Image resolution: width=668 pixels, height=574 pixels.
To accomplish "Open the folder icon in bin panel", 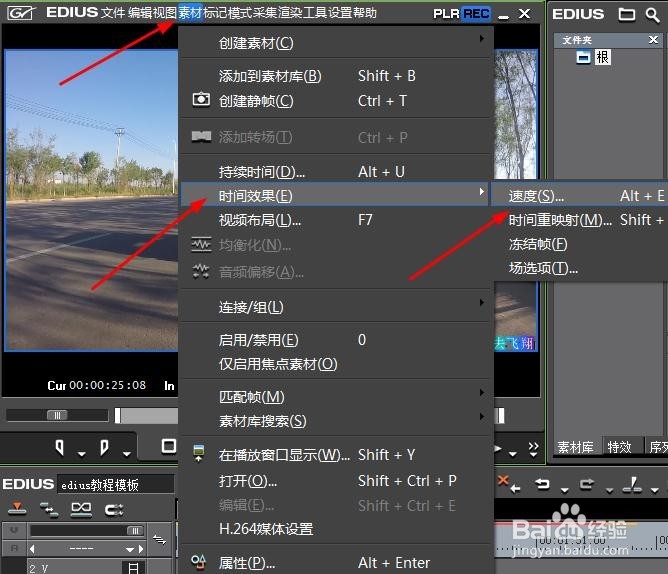I will (x=626, y=14).
